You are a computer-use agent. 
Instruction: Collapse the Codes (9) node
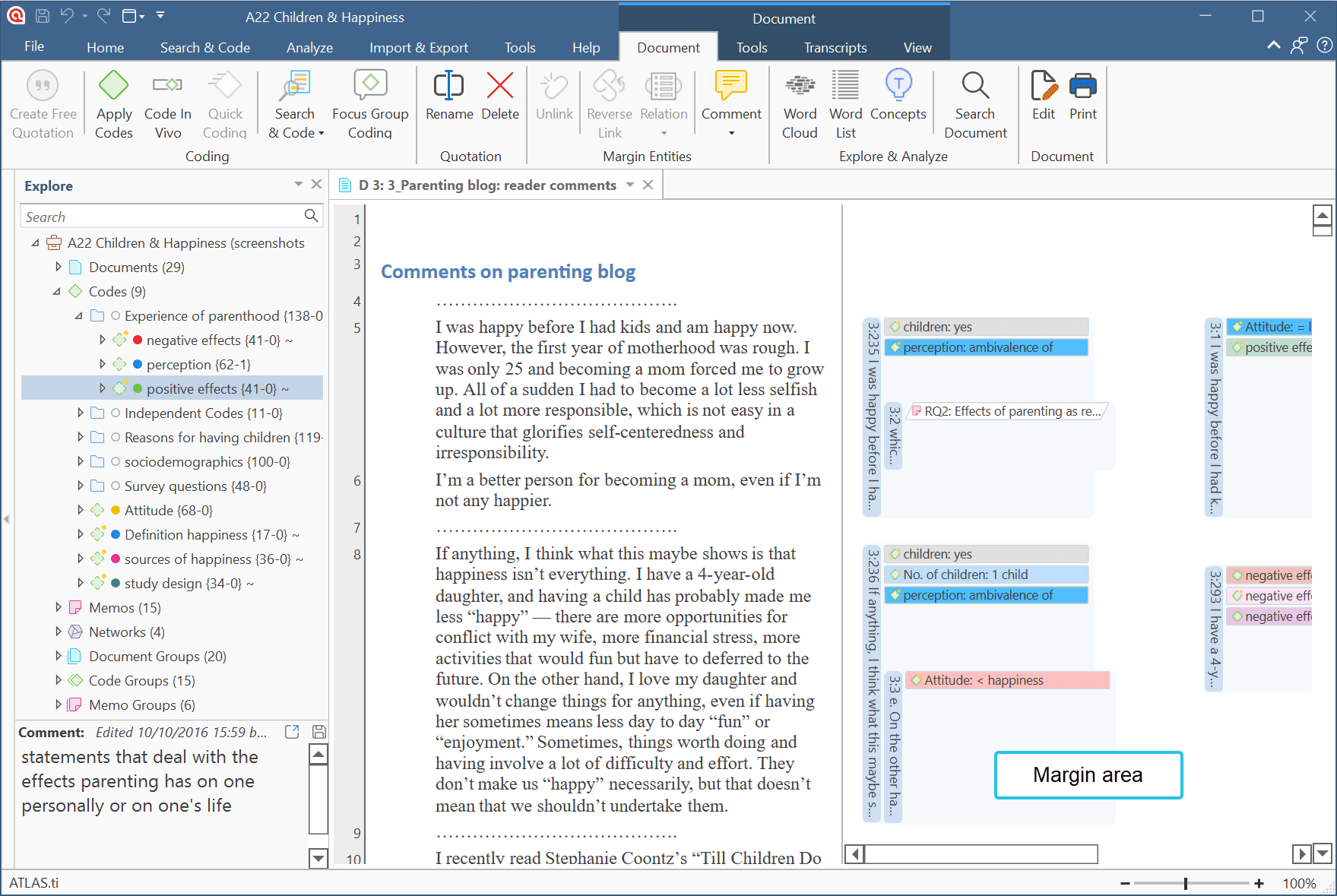[57, 291]
